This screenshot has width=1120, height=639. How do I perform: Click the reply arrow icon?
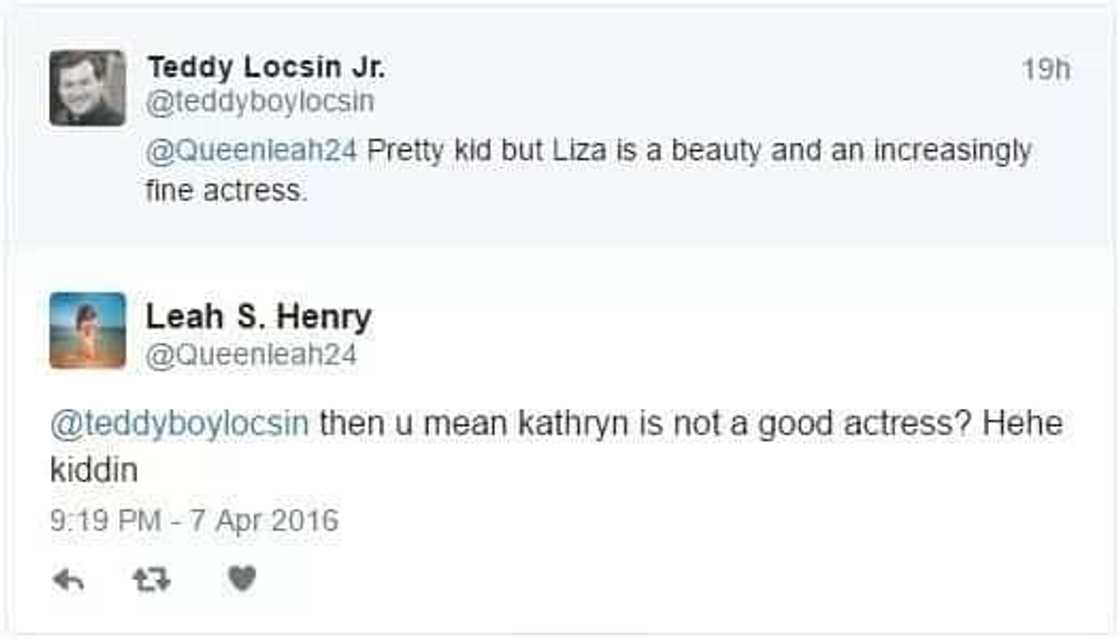coord(67,579)
